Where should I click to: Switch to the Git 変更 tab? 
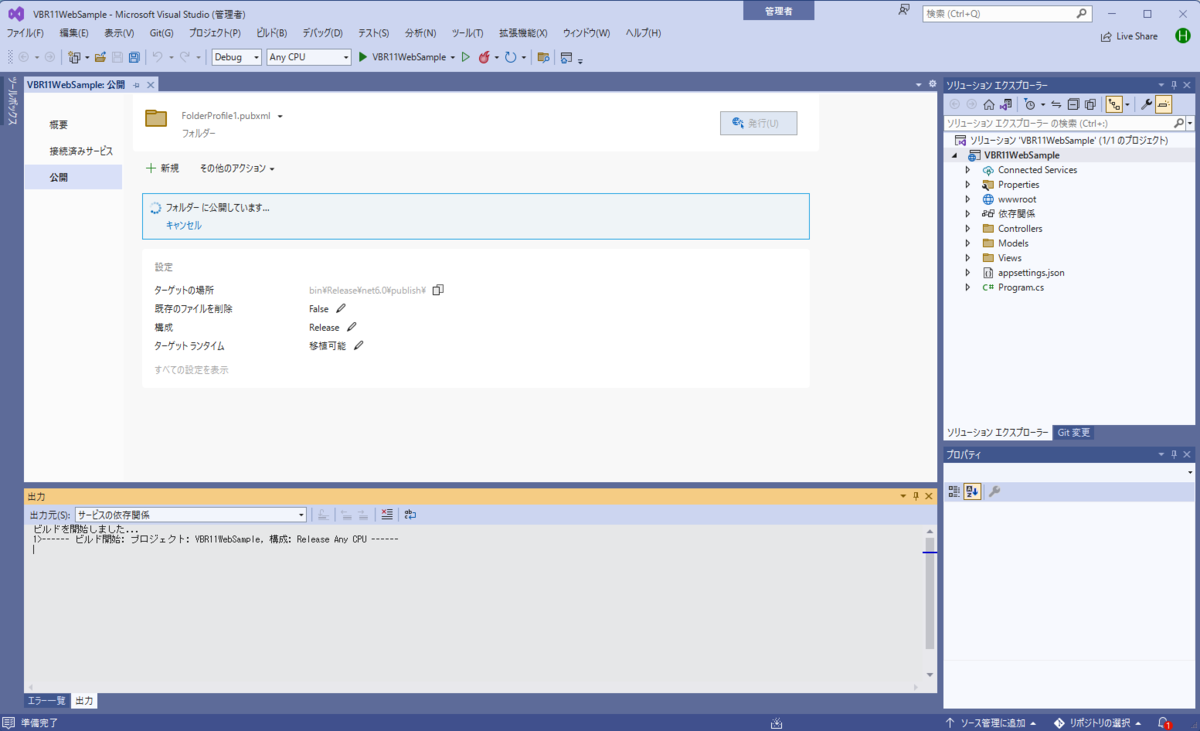(1074, 432)
